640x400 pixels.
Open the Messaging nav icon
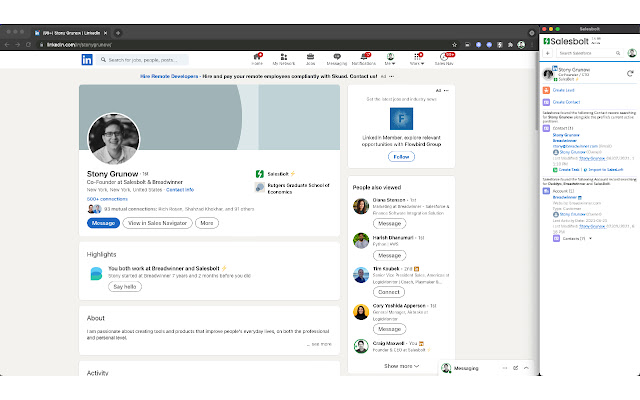coord(337,59)
